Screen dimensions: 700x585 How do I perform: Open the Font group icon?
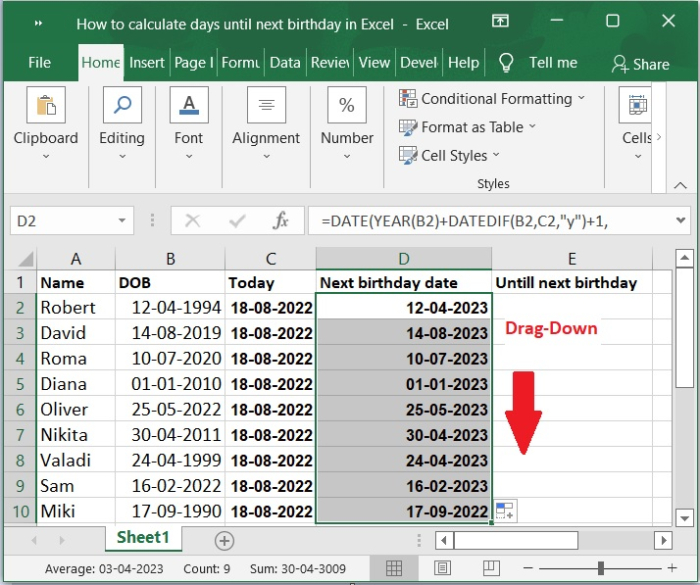tap(188, 106)
